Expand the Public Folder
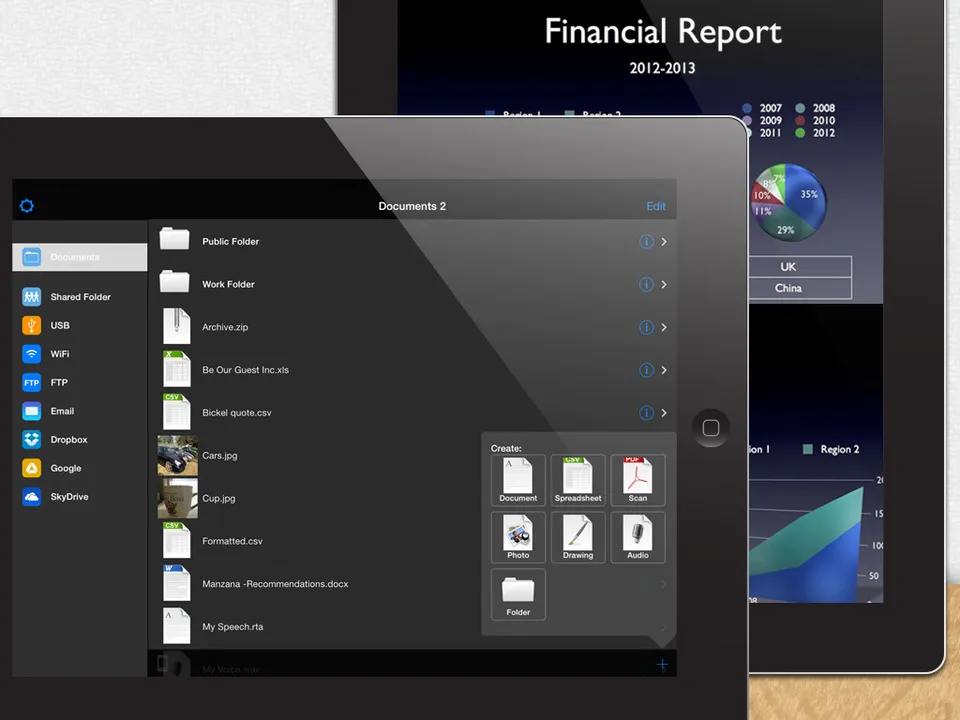The image size is (960, 720). pyautogui.click(x=663, y=241)
